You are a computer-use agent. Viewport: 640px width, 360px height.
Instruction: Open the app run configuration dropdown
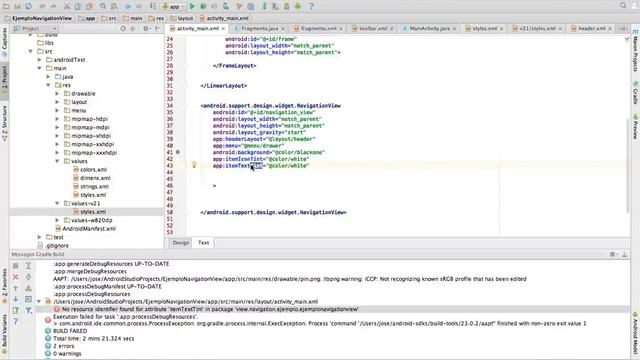point(173,6)
